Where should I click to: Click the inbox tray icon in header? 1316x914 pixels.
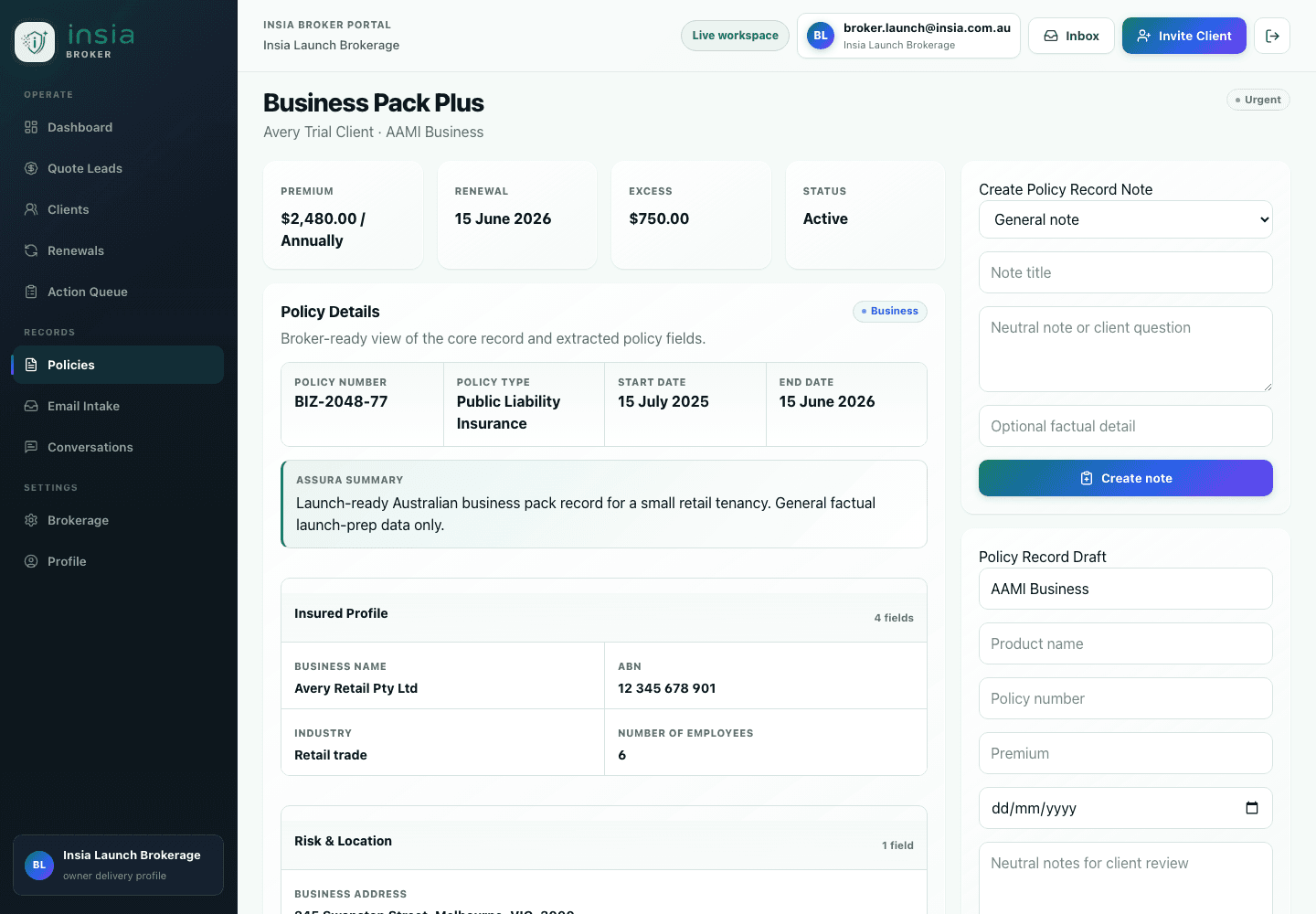(x=1051, y=36)
